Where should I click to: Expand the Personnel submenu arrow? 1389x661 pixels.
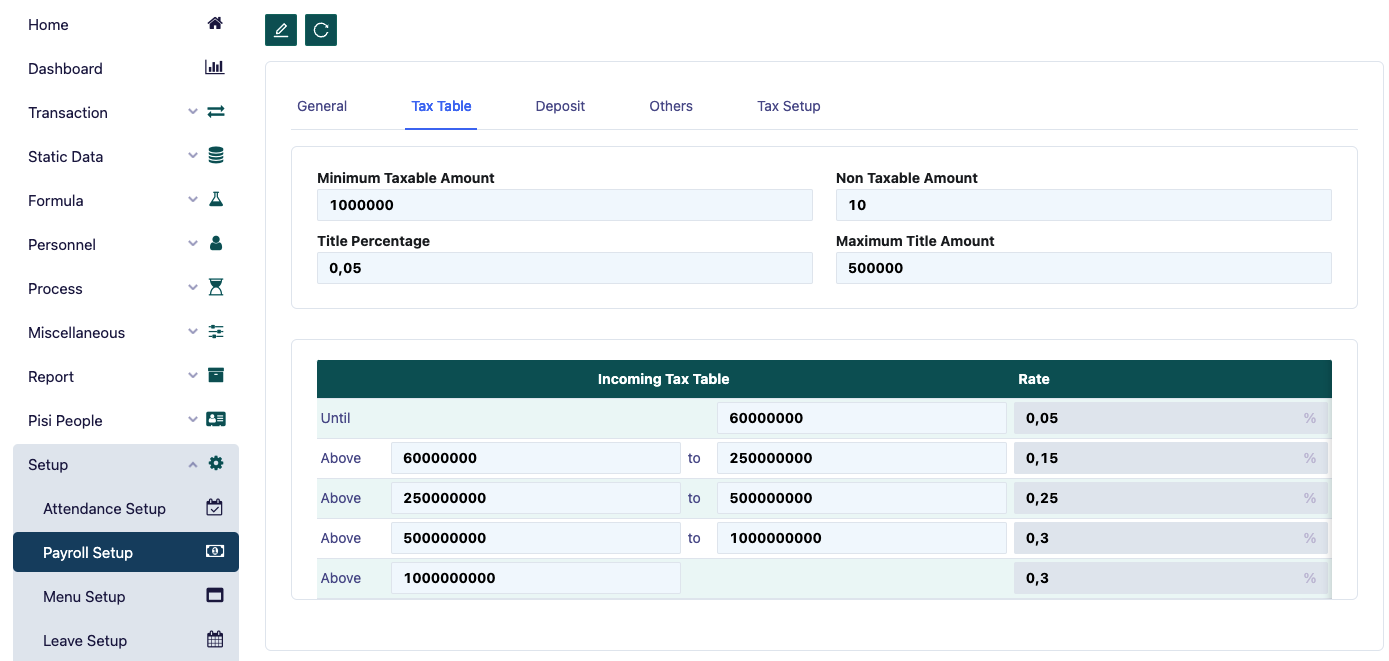[193, 244]
